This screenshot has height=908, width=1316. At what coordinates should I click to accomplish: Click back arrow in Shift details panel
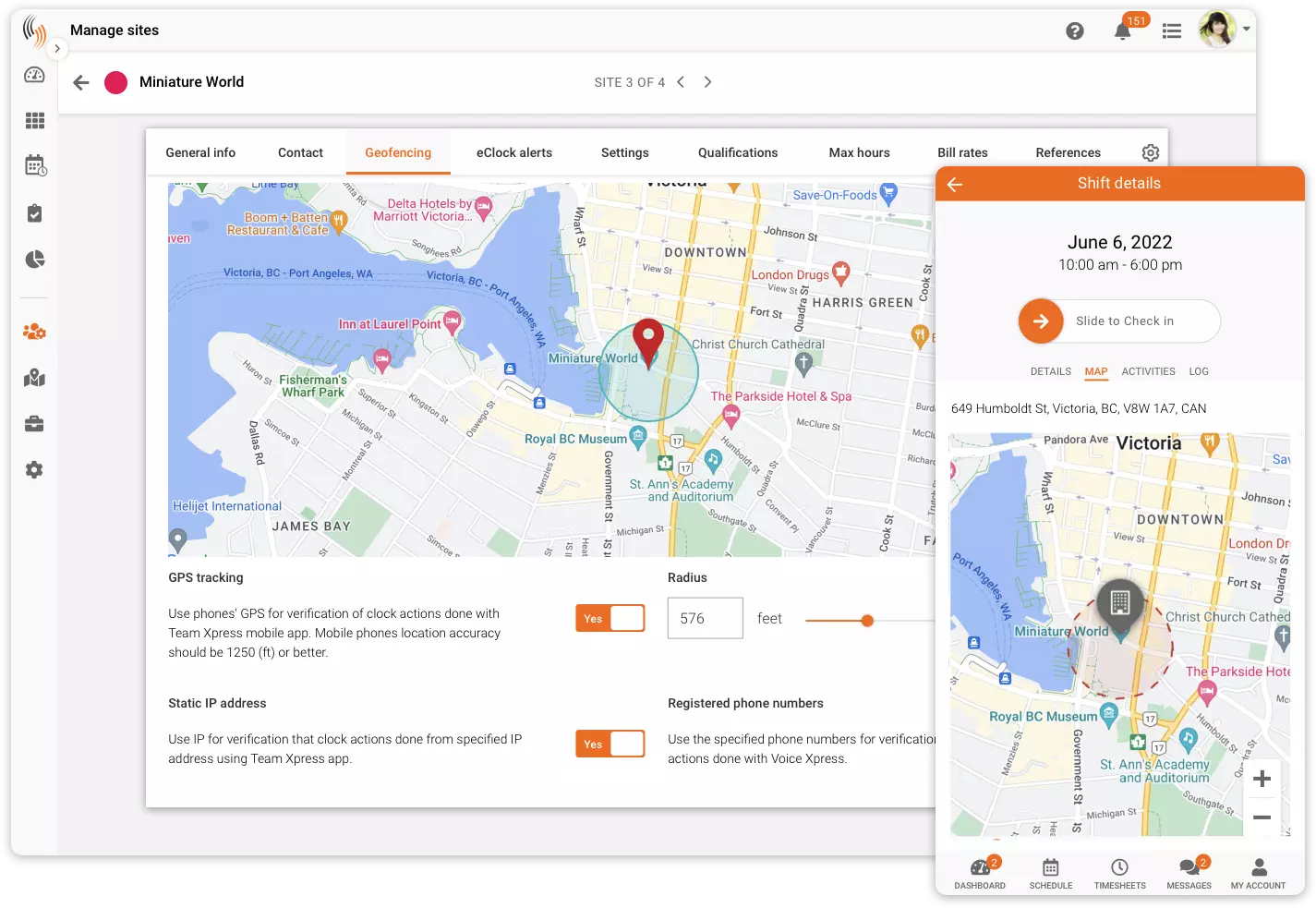click(x=955, y=184)
